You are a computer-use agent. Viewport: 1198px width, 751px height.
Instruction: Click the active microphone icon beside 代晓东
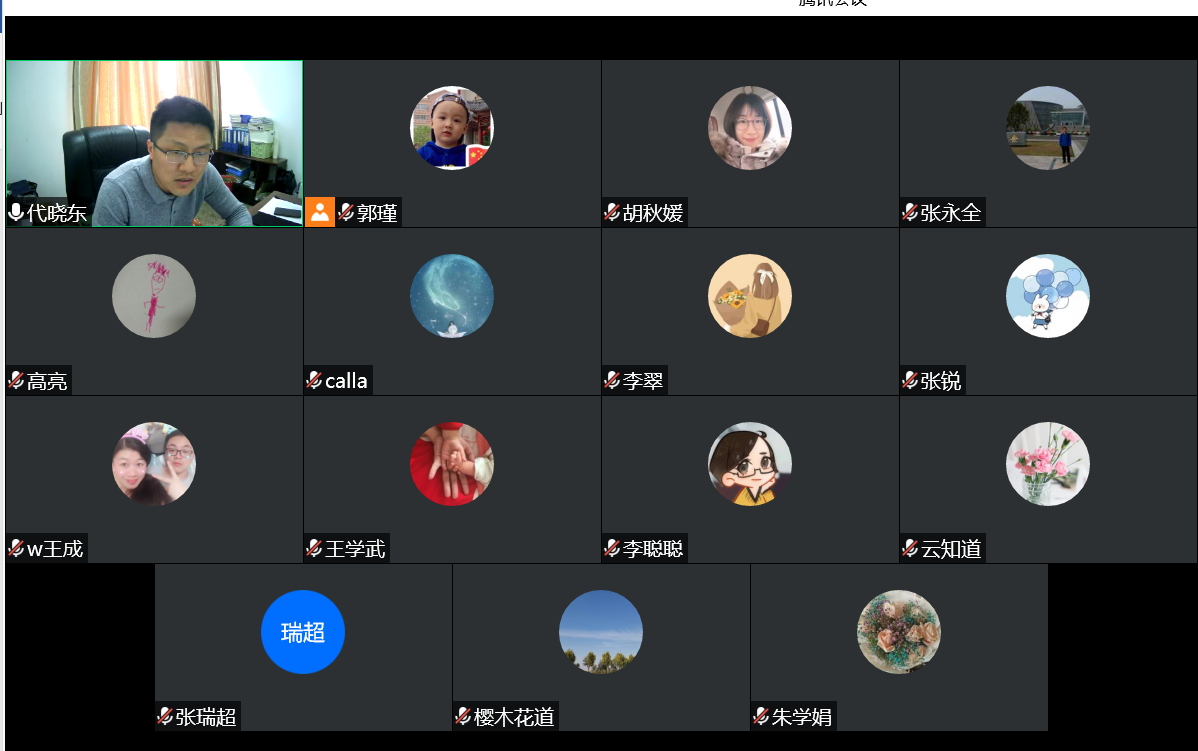16,212
